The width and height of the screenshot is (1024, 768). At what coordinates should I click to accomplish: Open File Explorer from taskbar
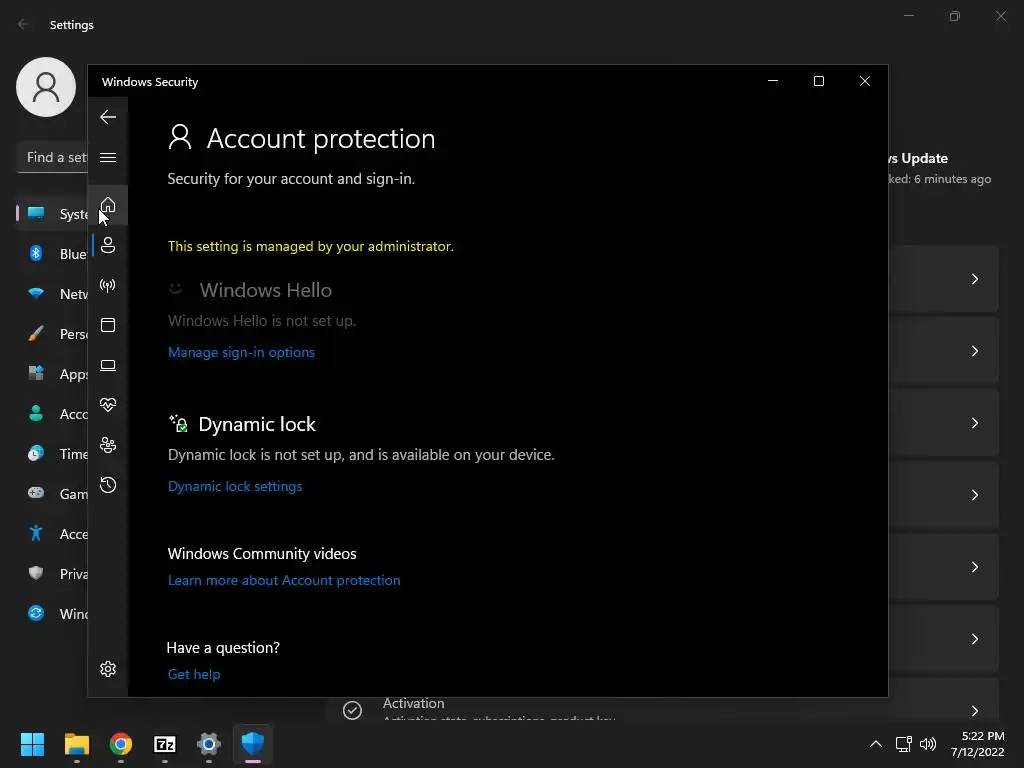pyautogui.click(x=76, y=744)
